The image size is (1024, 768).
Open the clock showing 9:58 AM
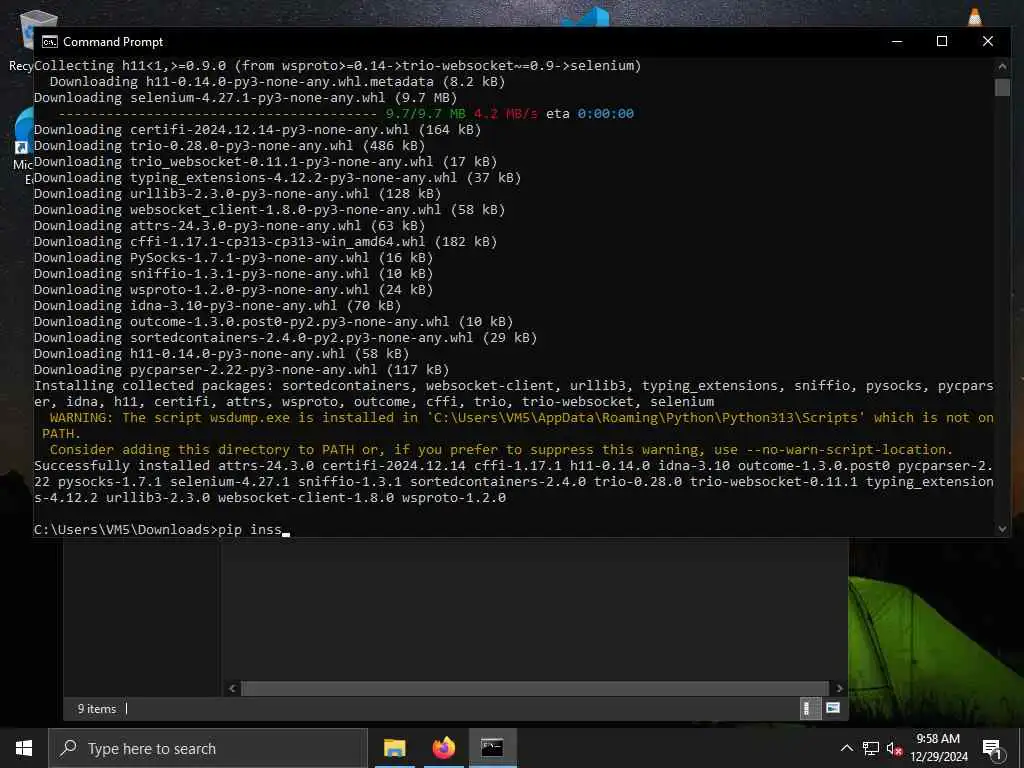[x=938, y=748]
